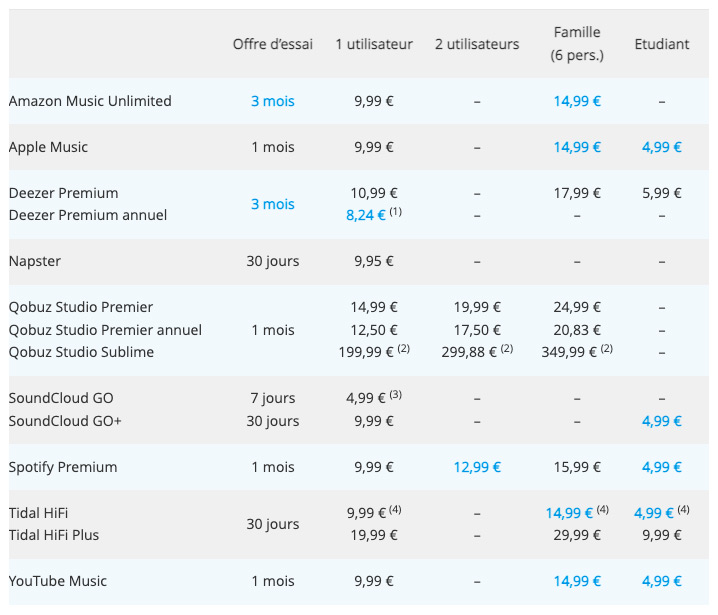Image resolution: width=718 pixels, height=615 pixels.
Task: Click the Tidal HiFi row label
Action: (x=38, y=513)
